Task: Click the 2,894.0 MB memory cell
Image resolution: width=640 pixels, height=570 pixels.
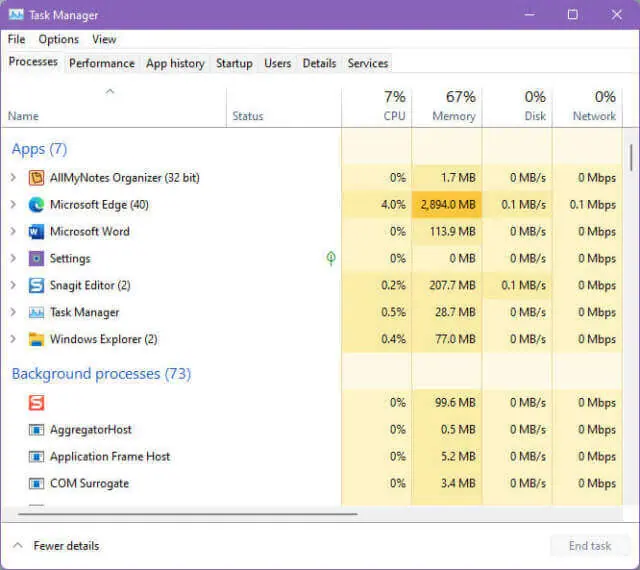Action: (x=447, y=205)
